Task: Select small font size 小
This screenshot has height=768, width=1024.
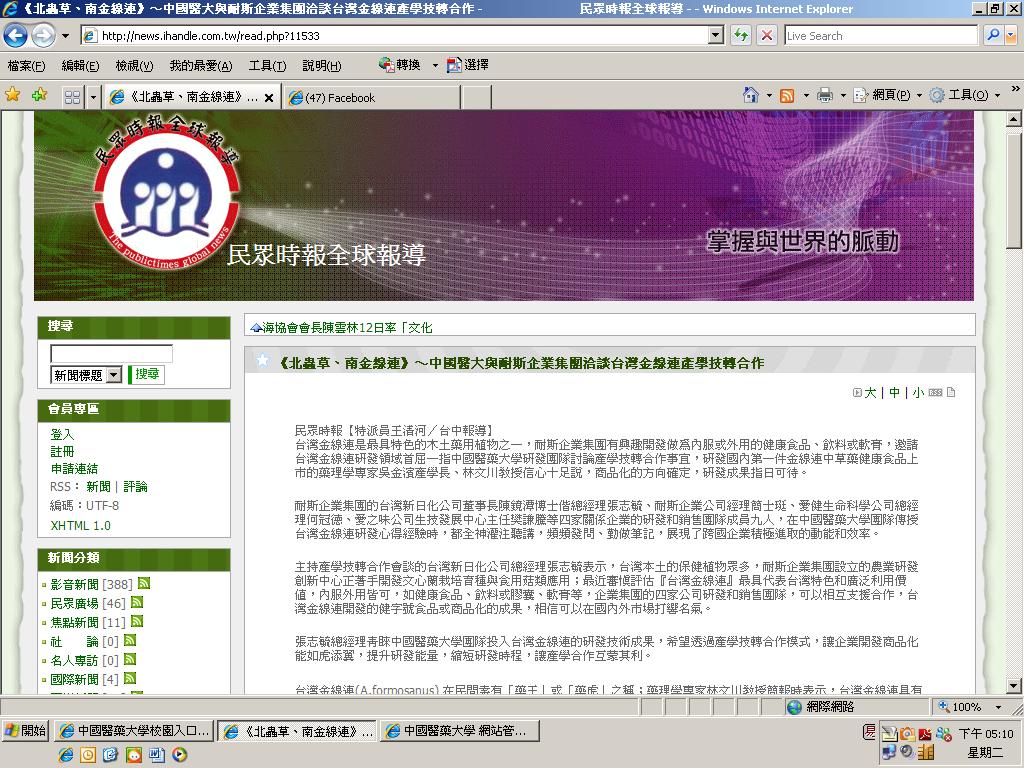Action: (918, 392)
